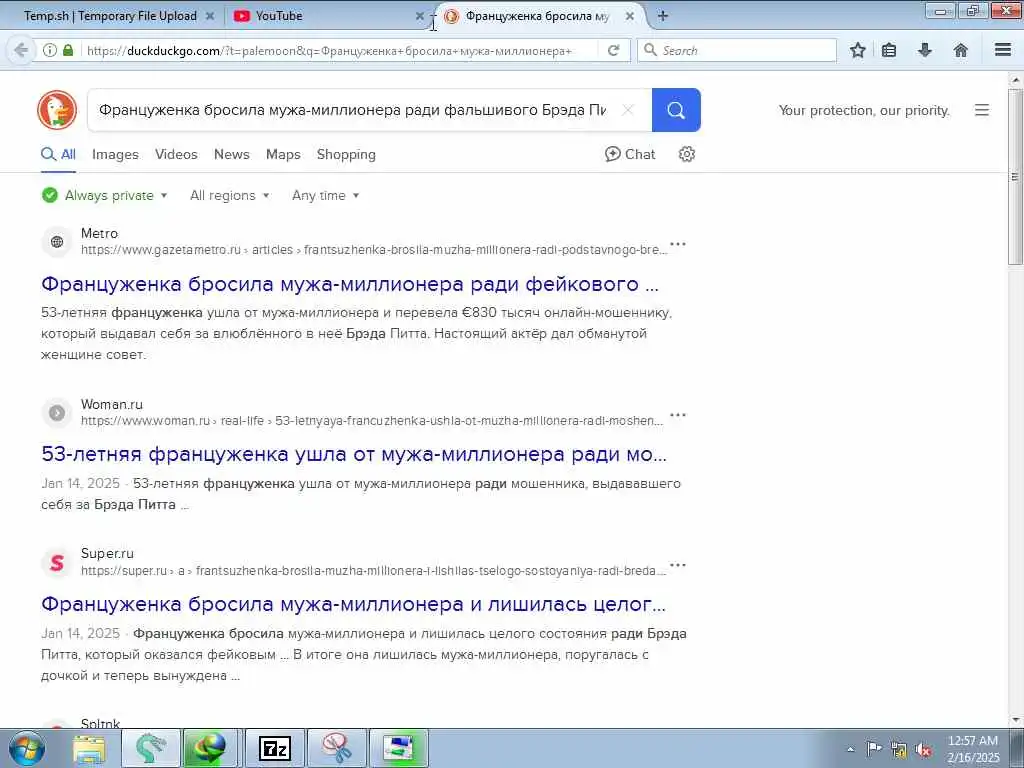This screenshot has height=768, width=1024.
Task: Show hidden tray icons arrow
Action: tap(850, 749)
